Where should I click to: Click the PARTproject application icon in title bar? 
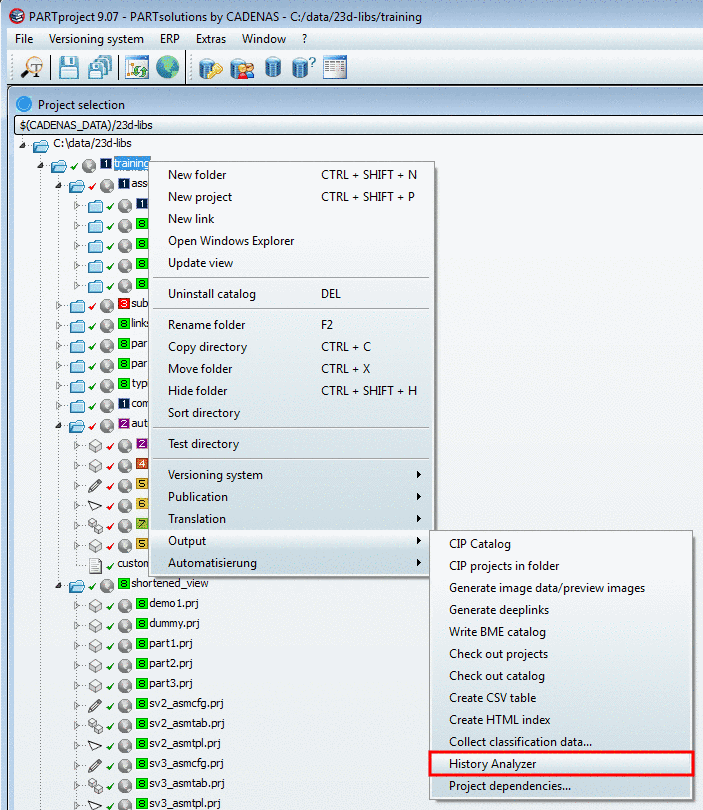point(17,16)
